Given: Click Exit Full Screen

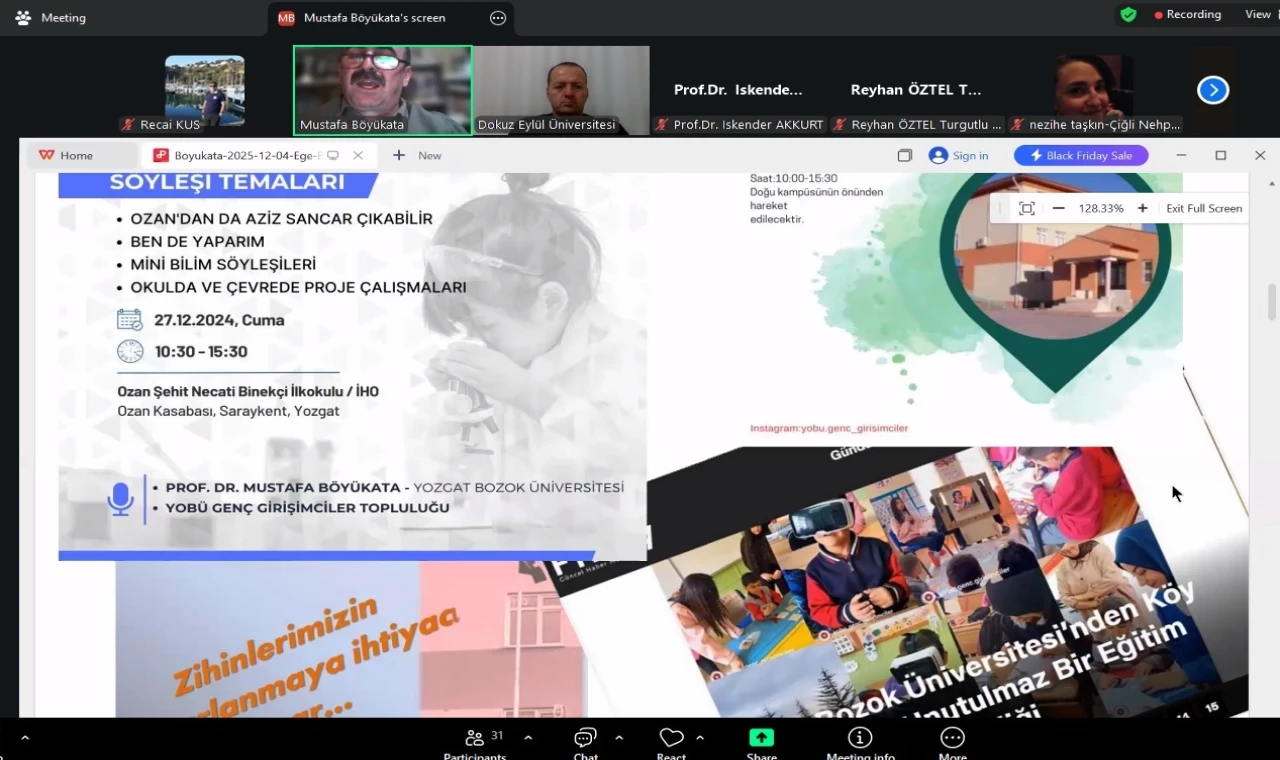Looking at the screenshot, I should tap(1203, 208).
